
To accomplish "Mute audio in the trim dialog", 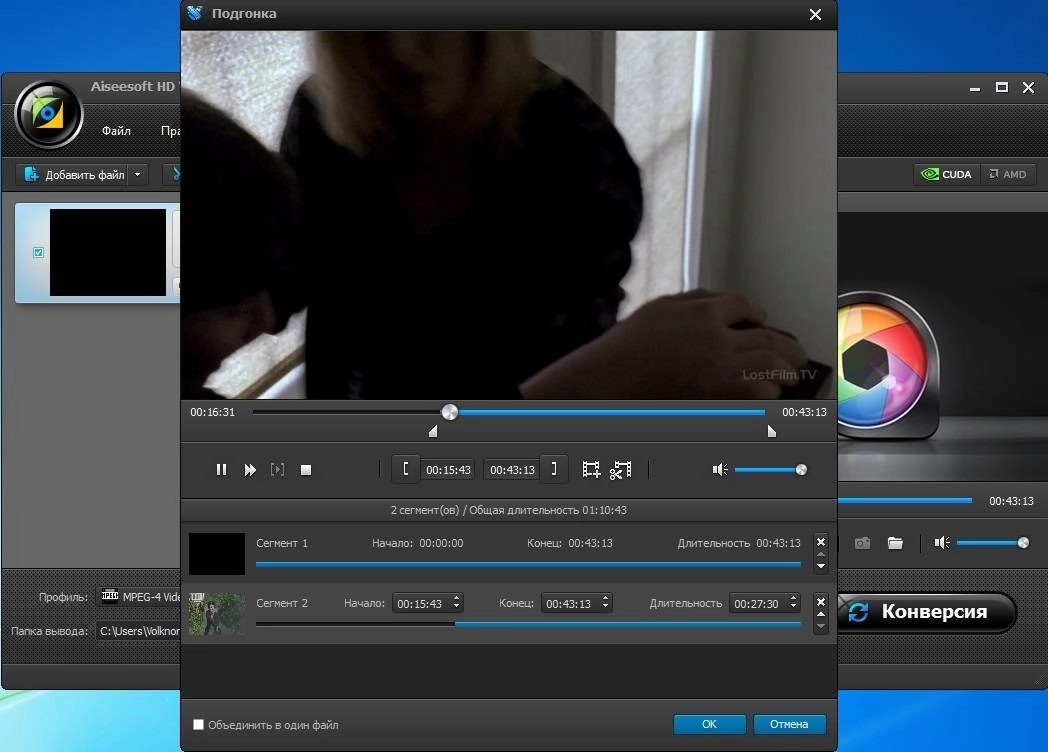I will point(720,470).
